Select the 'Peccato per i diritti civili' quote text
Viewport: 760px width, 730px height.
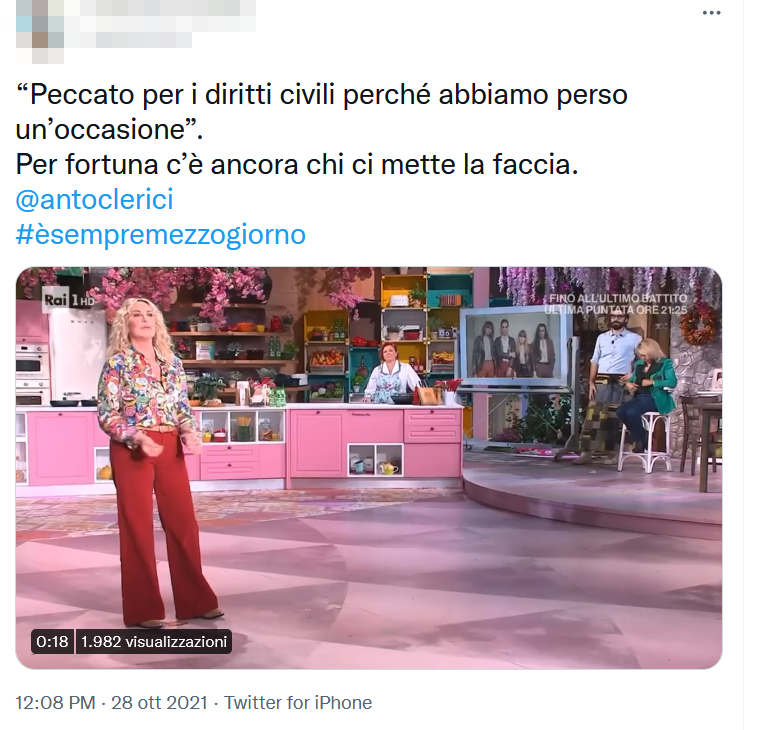coord(322,111)
